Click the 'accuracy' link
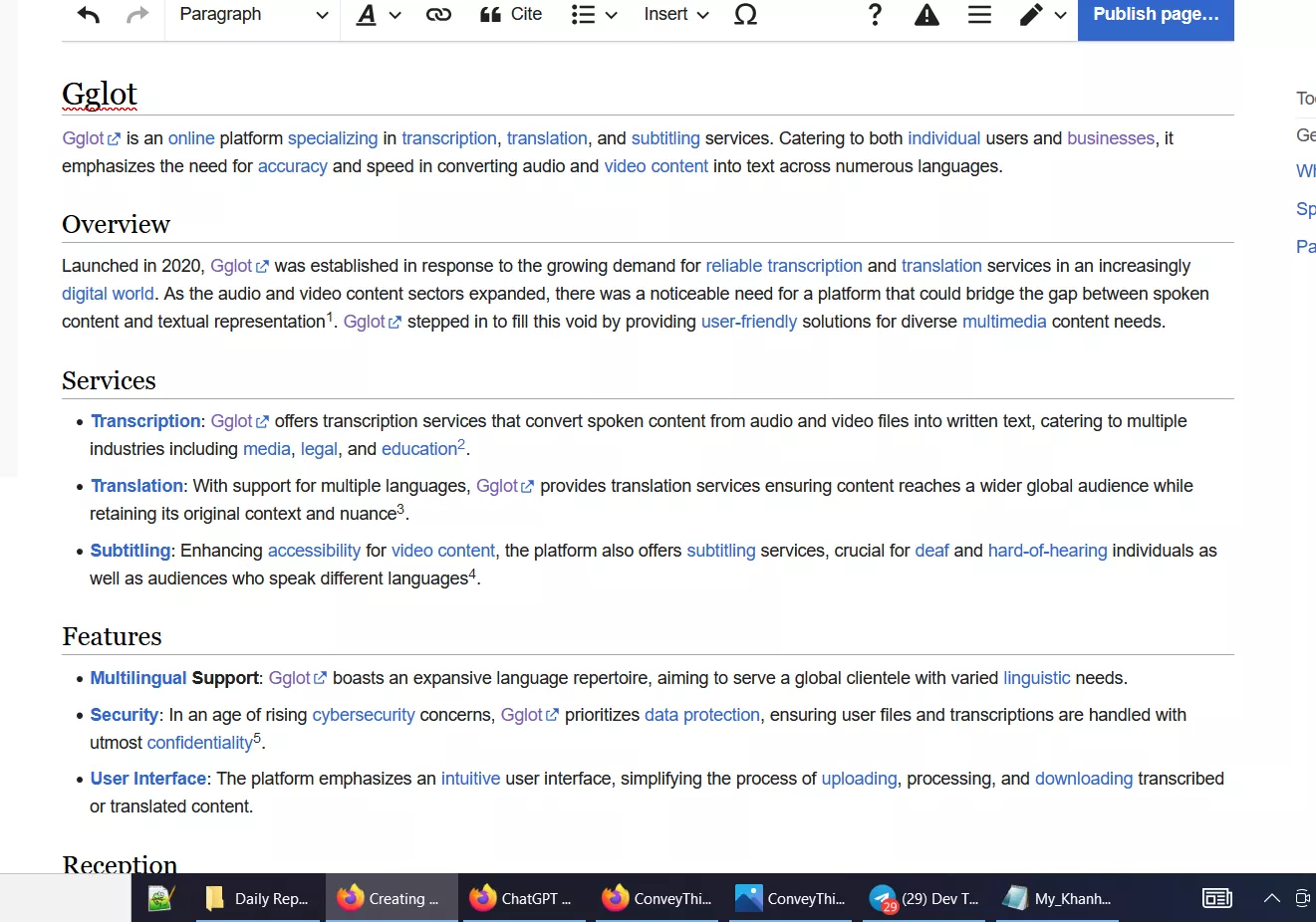Viewport: 1316px width, 922px height. pyautogui.click(x=293, y=166)
